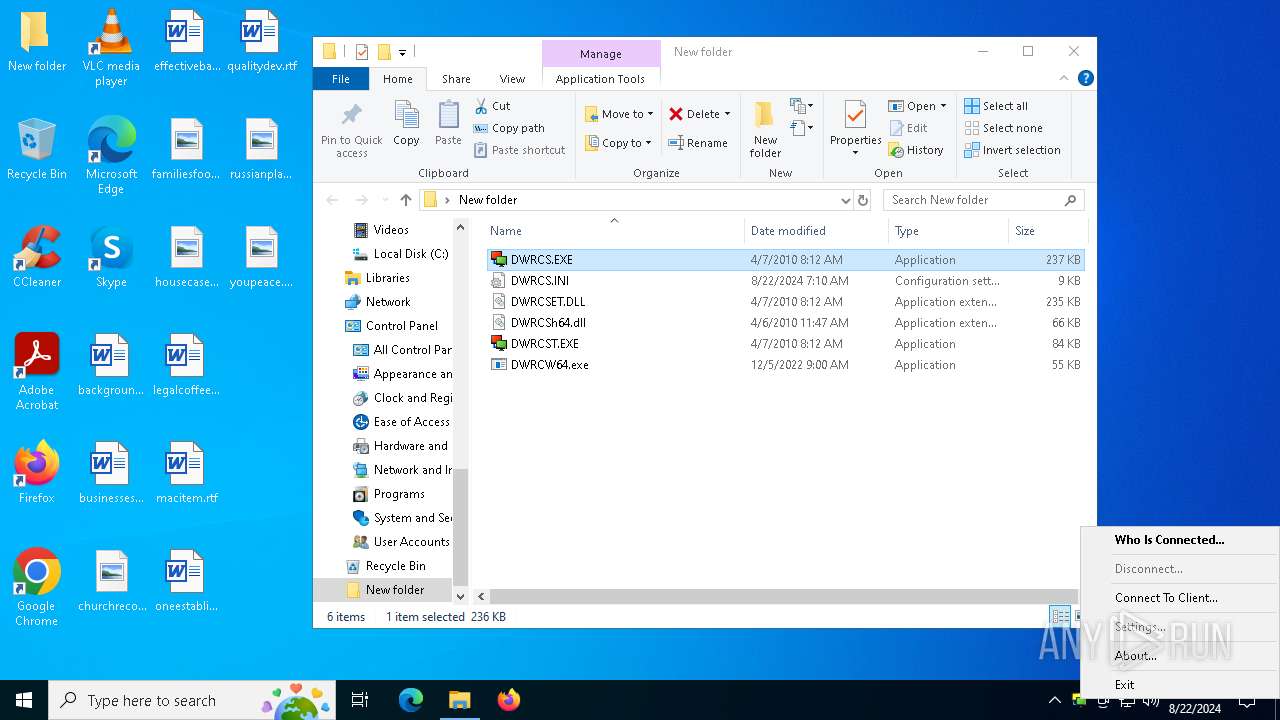Screen dimensions: 1280x720
Task: Select Local Disk (C:) in tree
Action: click(x=401, y=254)
